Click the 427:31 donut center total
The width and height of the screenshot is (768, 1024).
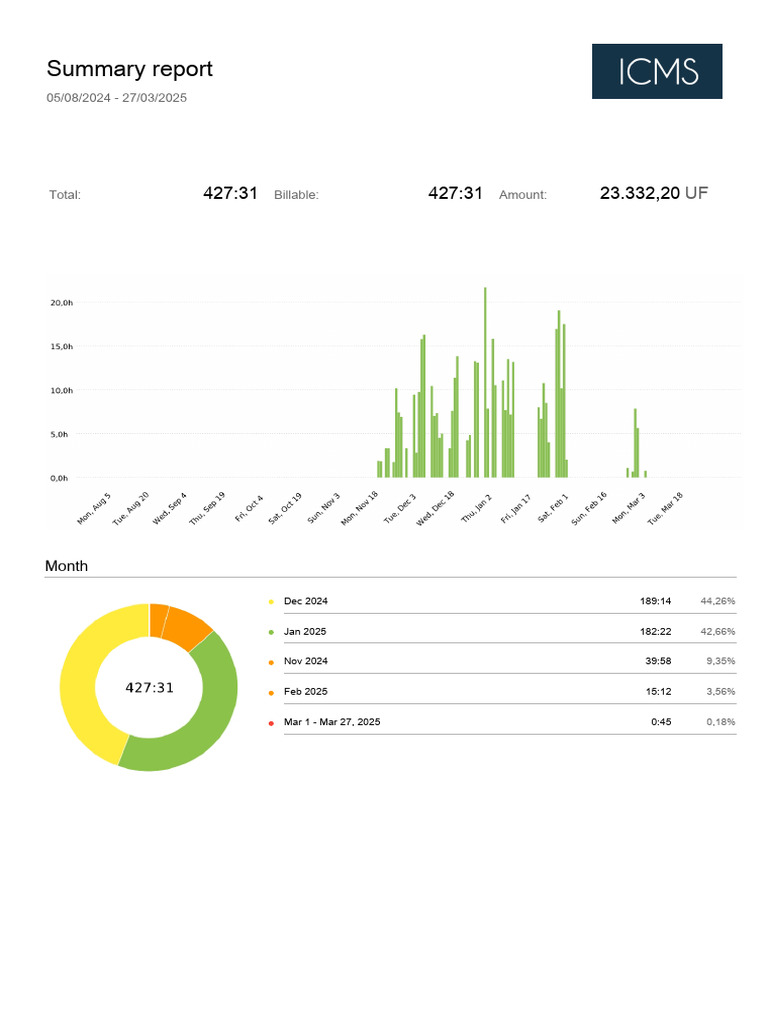[150, 688]
